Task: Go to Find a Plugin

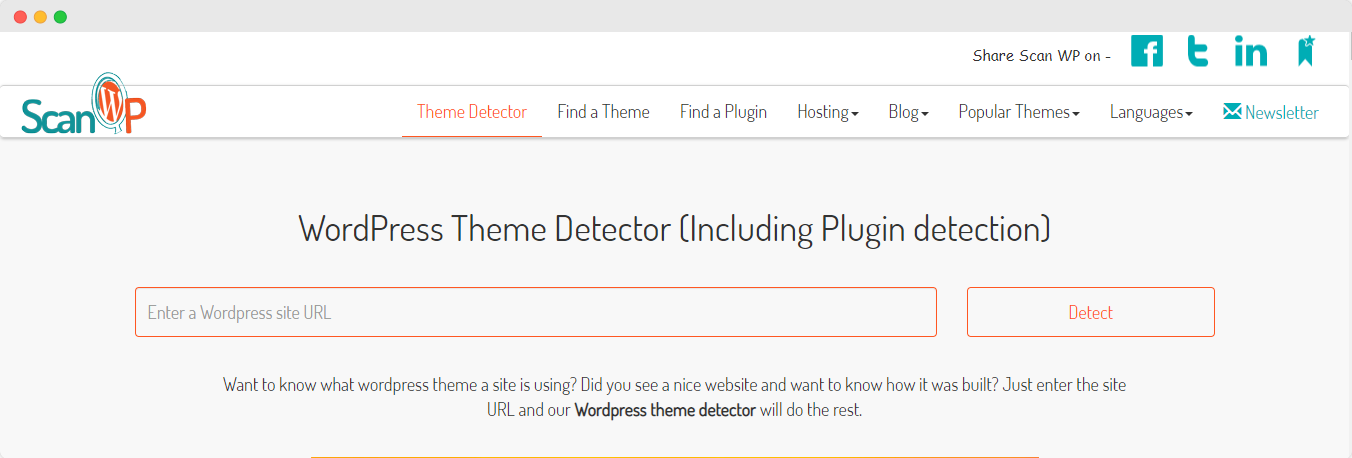Action: coord(724,112)
